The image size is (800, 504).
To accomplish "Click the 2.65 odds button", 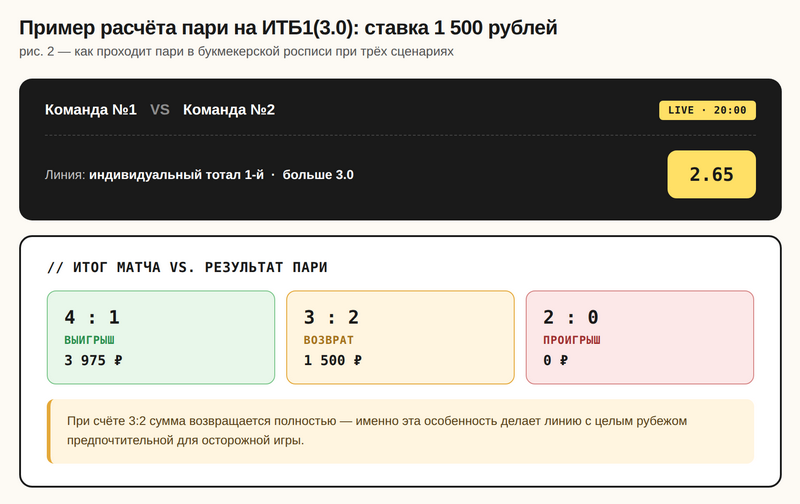I will (711, 174).
